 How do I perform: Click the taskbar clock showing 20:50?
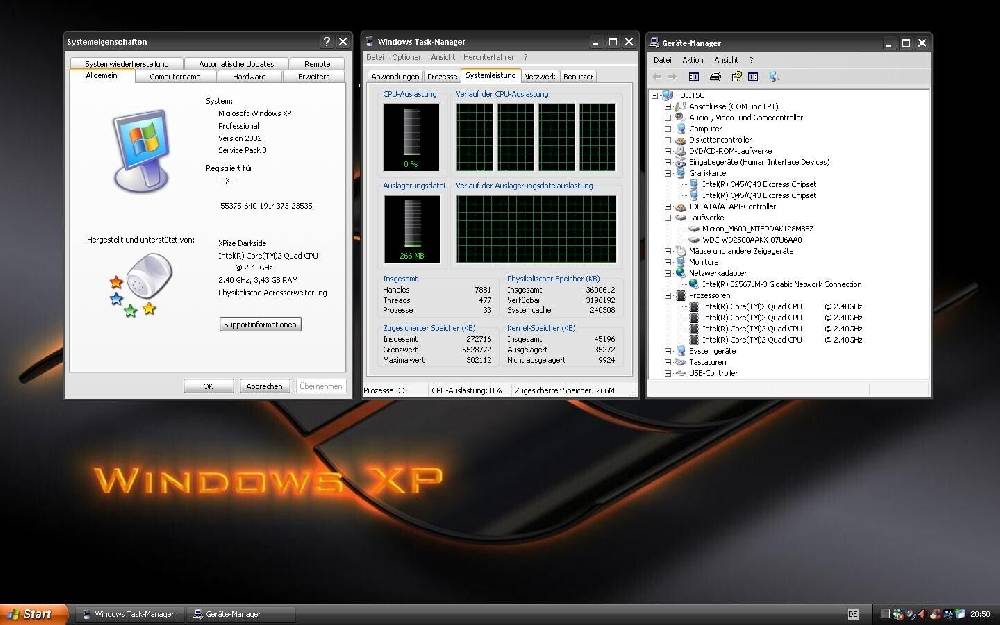click(x=980, y=614)
